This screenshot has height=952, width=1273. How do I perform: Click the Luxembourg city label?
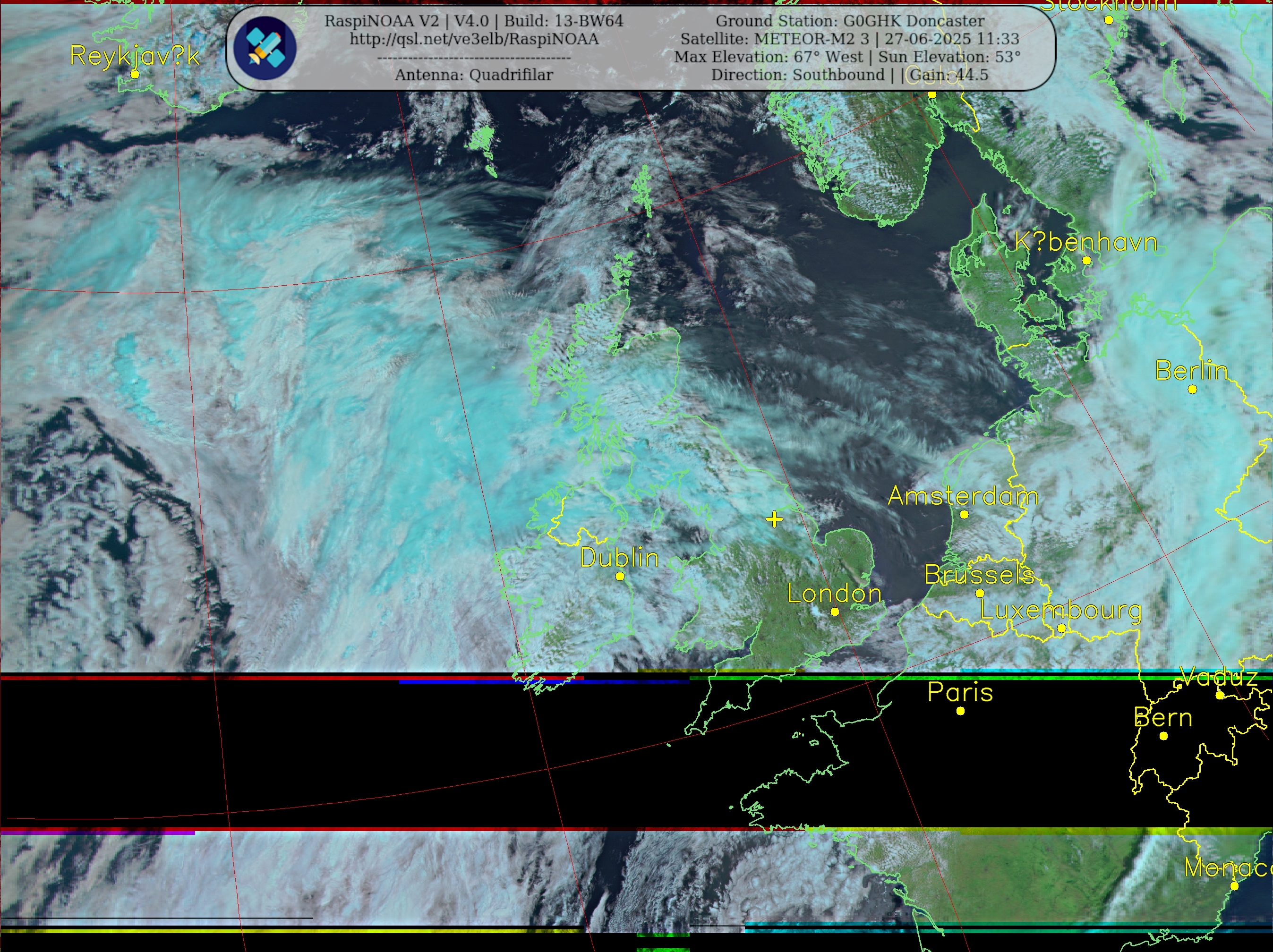pos(1061,611)
